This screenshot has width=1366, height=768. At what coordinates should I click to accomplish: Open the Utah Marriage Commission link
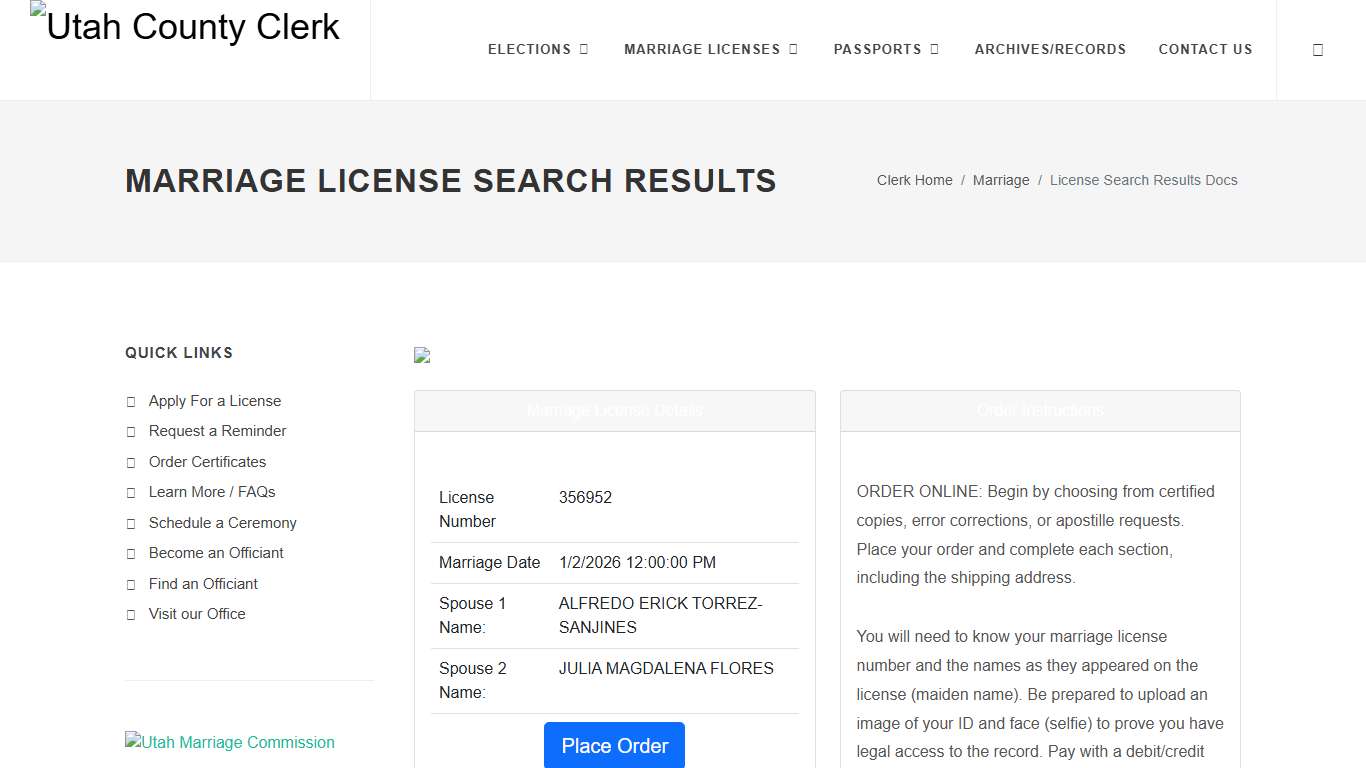click(229, 742)
